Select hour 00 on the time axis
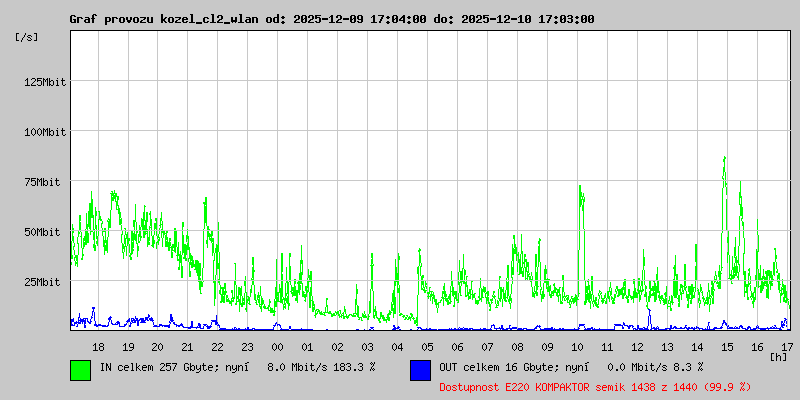Image resolution: width=800 pixels, height=400 pixels. coord(278,347)
